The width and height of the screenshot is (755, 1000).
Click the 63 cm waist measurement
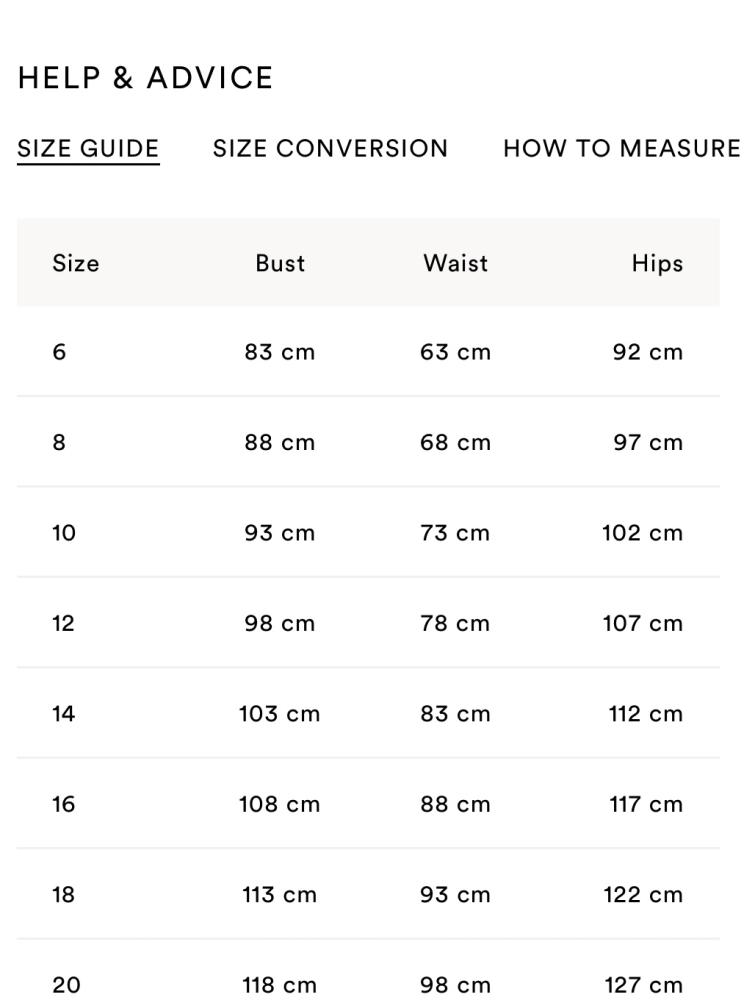click(x=455, y=352)
